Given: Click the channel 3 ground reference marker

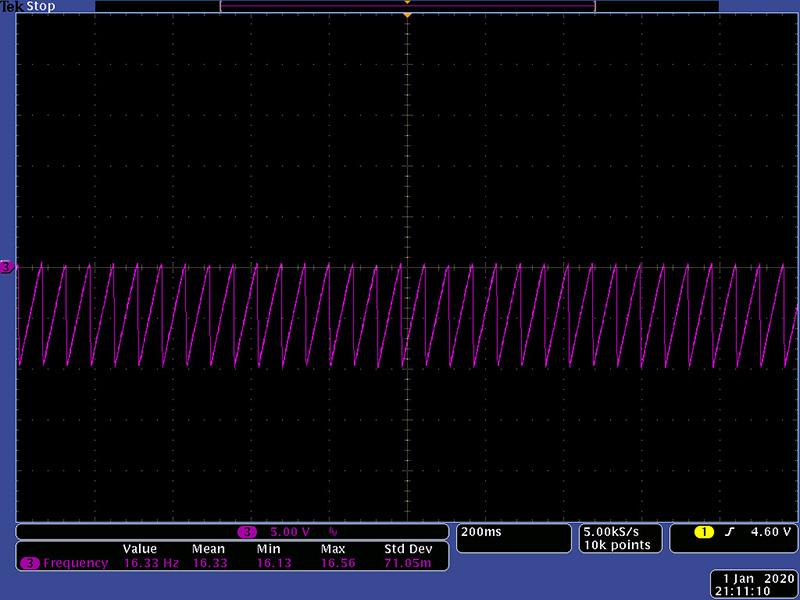Looking at the screenshot, I should coord(7,267).
